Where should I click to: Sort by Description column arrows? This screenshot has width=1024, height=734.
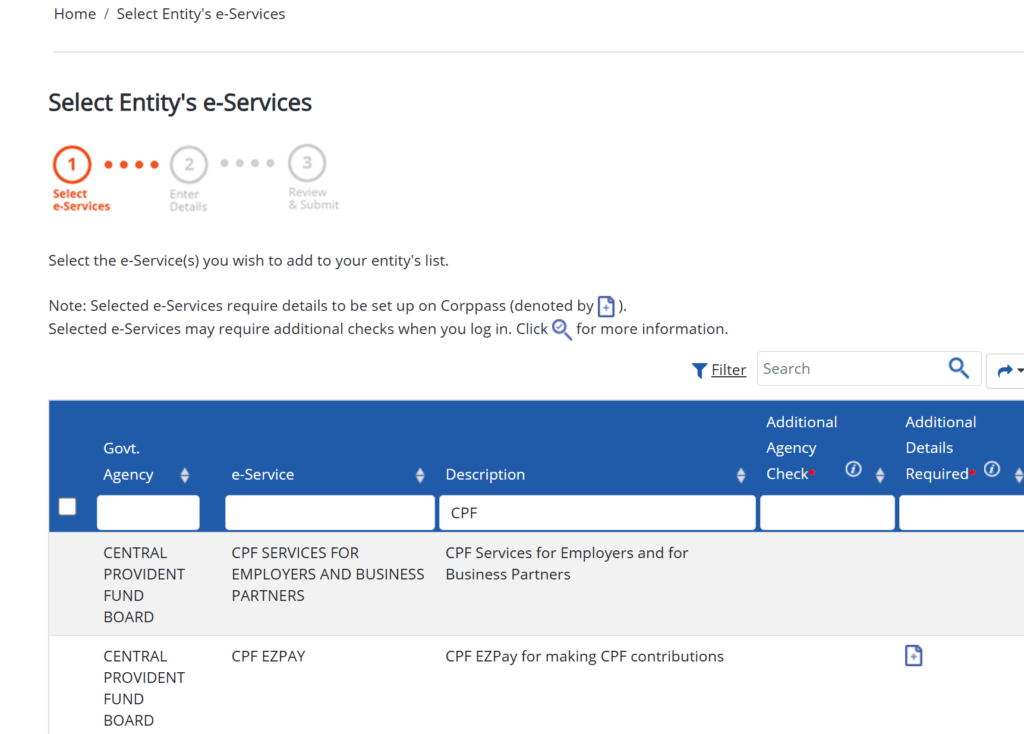(741, 475)
